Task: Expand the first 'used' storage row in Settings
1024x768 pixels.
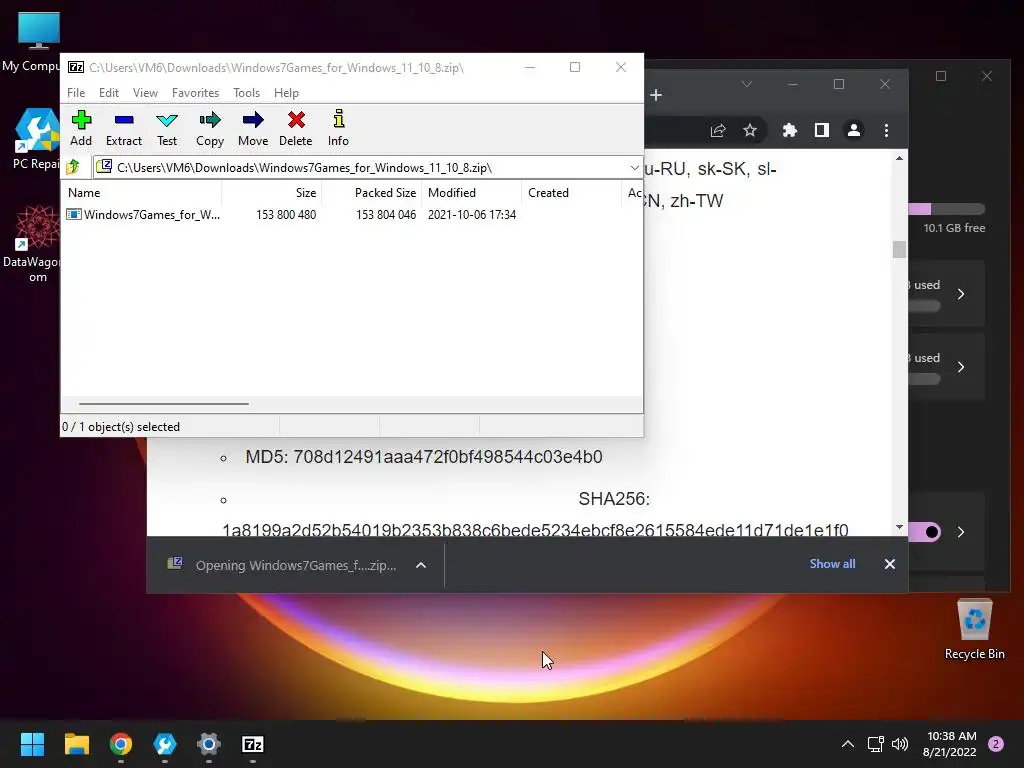Action: [961, 294]
